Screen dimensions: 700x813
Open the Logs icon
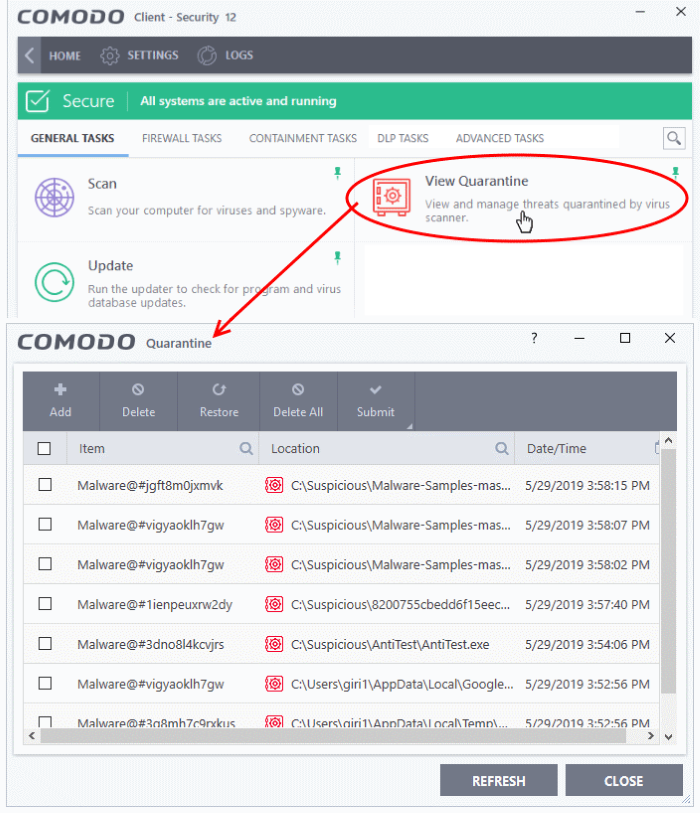pyautogui.click(x=207, y=55)
